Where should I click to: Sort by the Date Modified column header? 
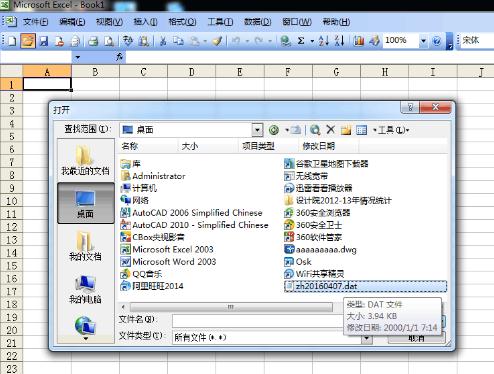(x=329, y=146)
